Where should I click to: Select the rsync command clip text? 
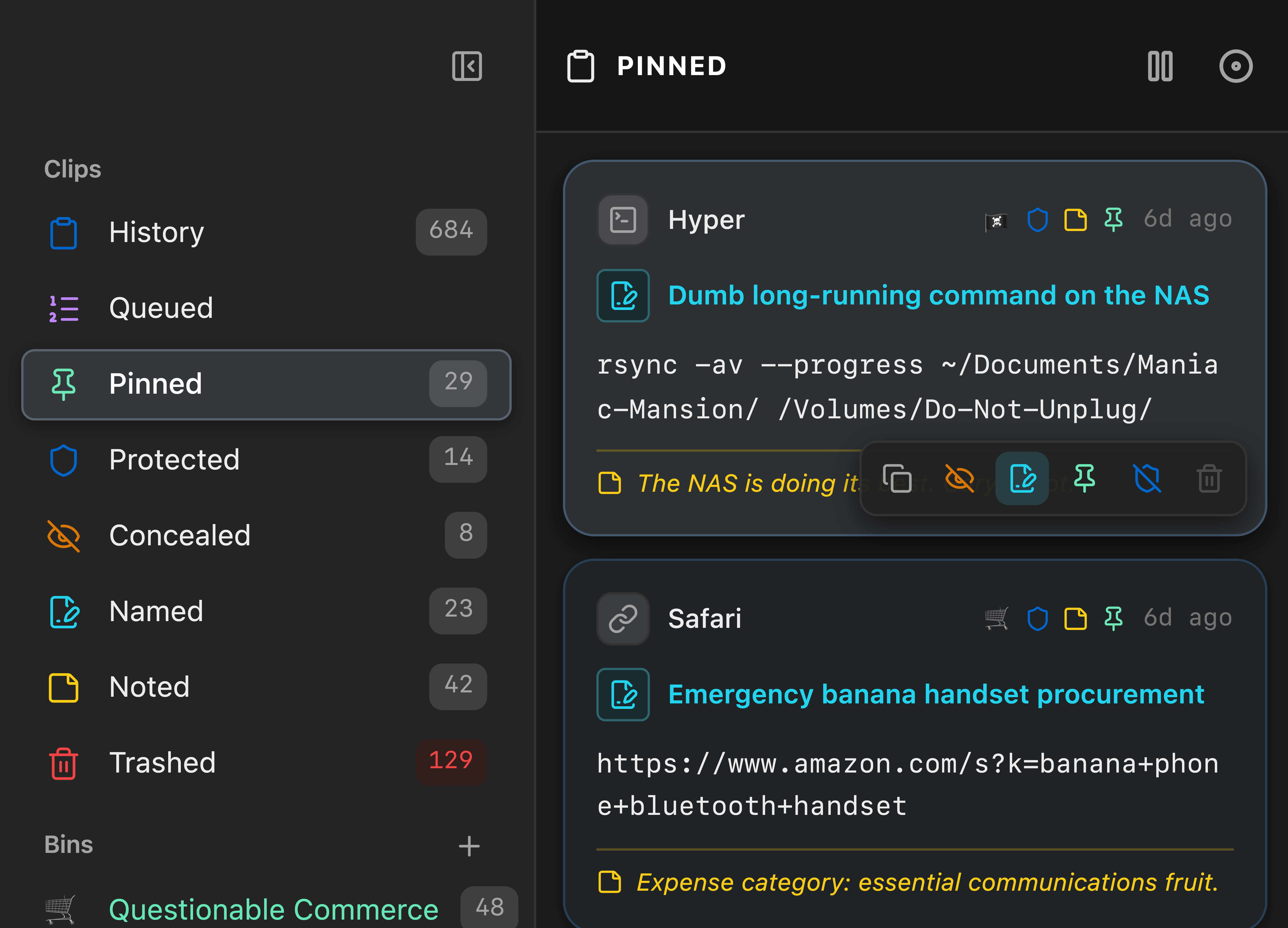pyautogui.click(x=907, y=387)
